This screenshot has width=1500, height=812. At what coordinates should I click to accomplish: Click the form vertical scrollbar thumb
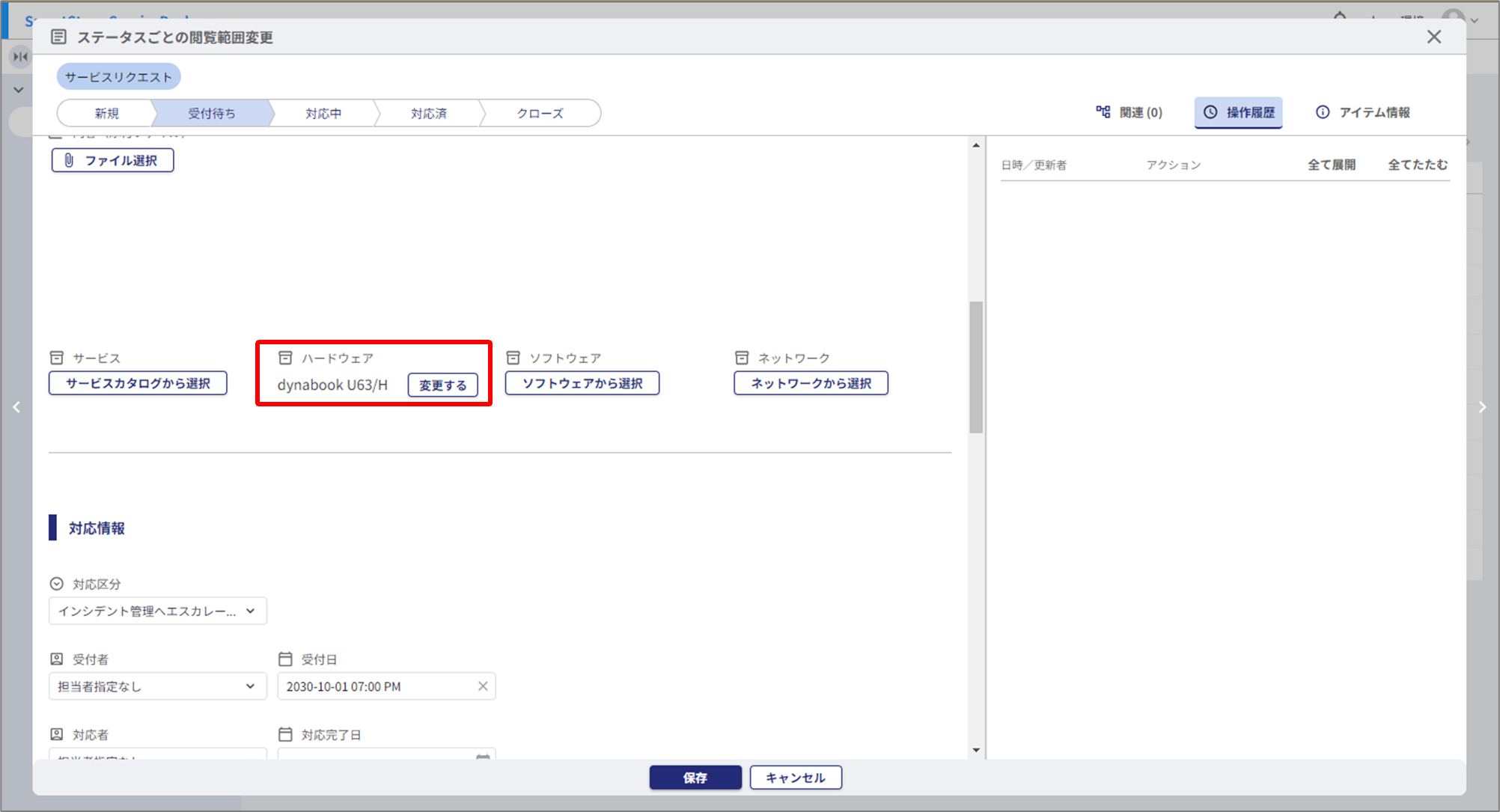pyautogui.click(x=975, y=367)
